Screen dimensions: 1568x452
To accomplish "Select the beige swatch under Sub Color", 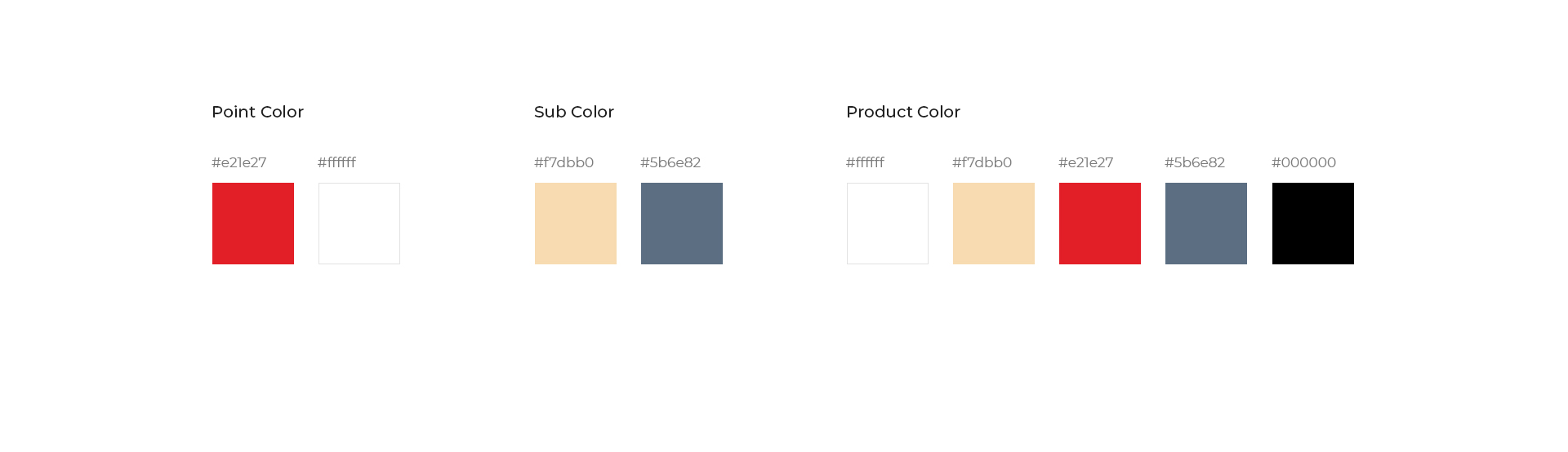I will coord(576,224).
